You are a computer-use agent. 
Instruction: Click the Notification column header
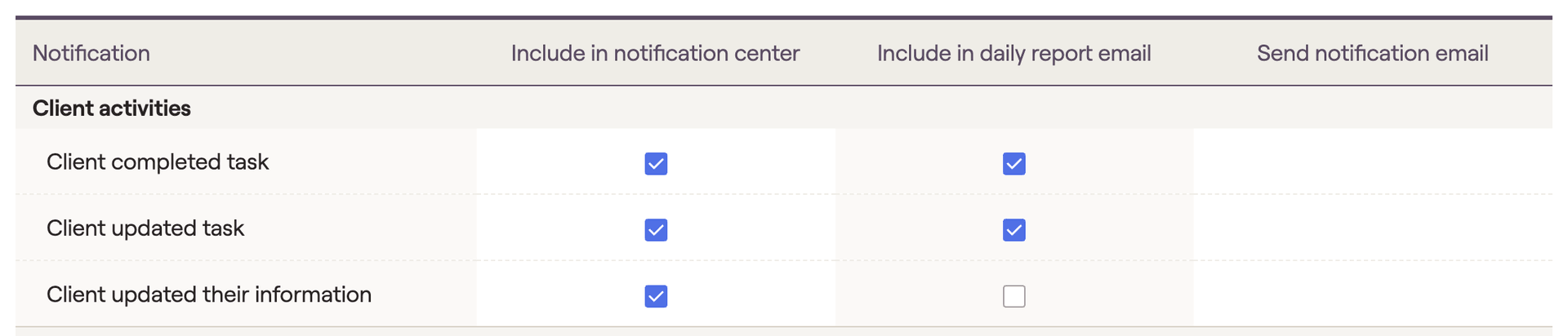click(x=91, y=53)
